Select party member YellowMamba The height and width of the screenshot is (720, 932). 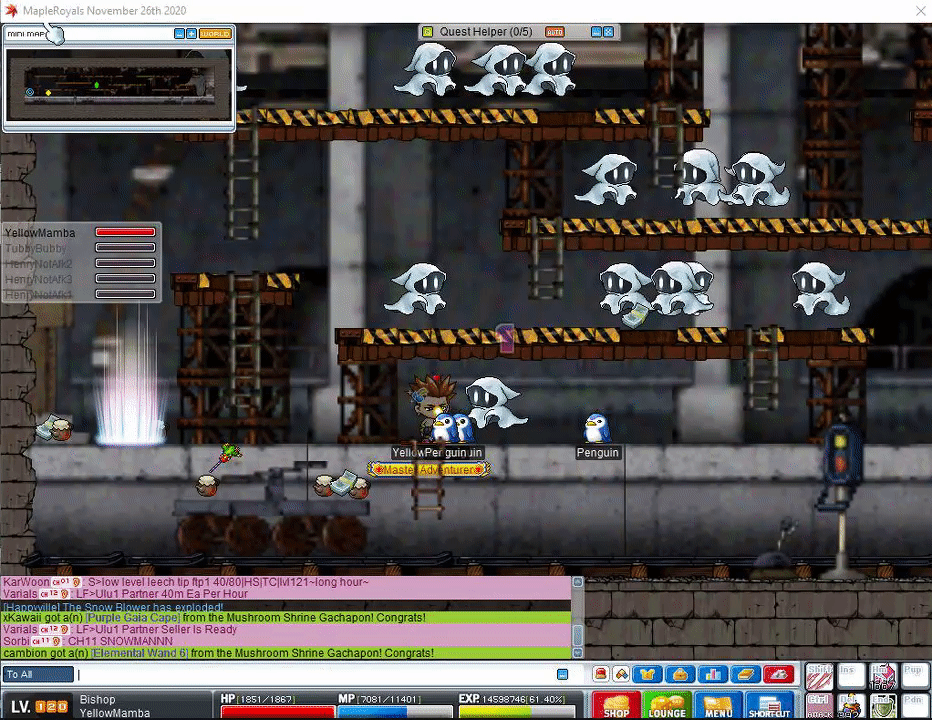tap(40, 233)
